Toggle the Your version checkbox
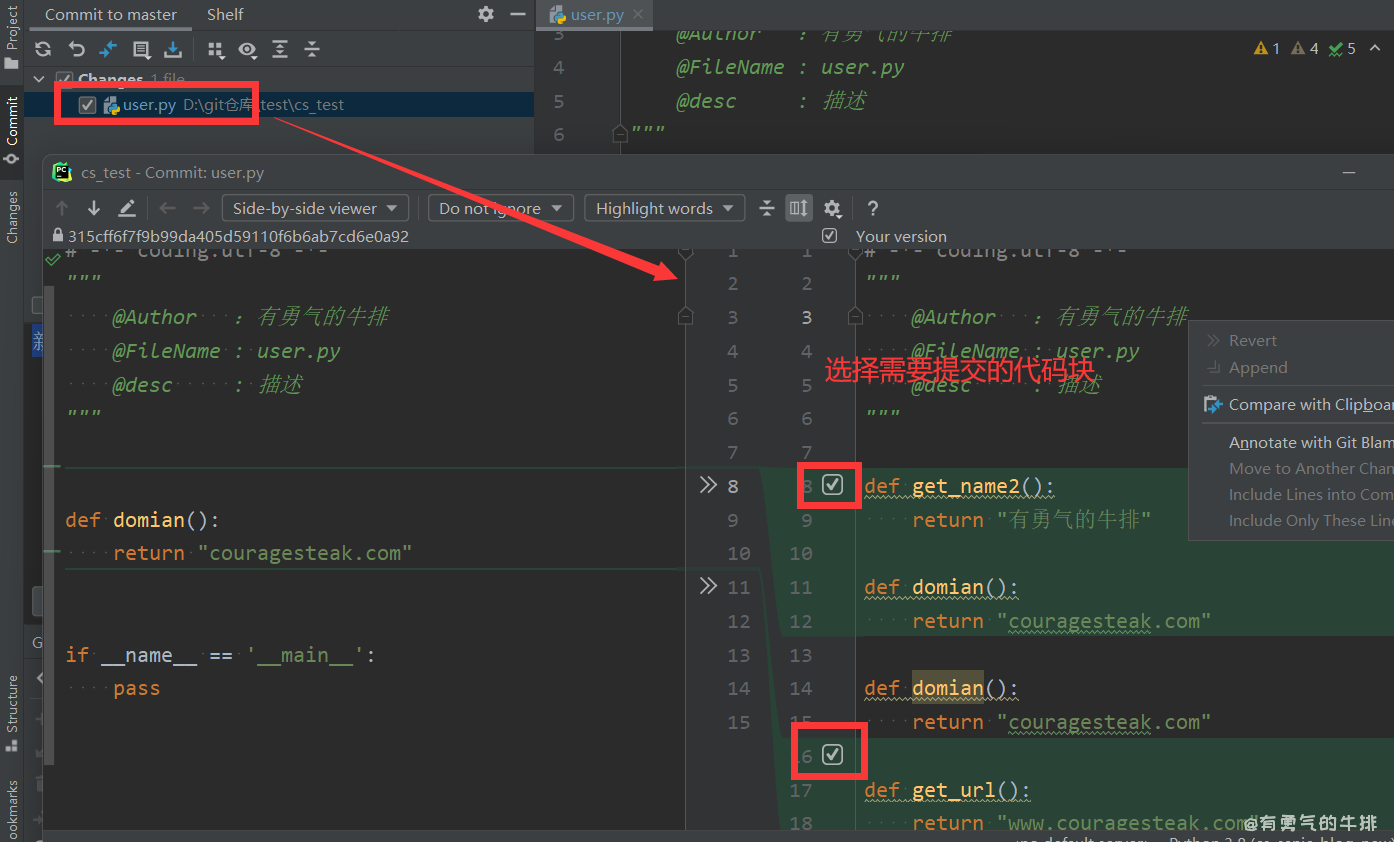 829,235
